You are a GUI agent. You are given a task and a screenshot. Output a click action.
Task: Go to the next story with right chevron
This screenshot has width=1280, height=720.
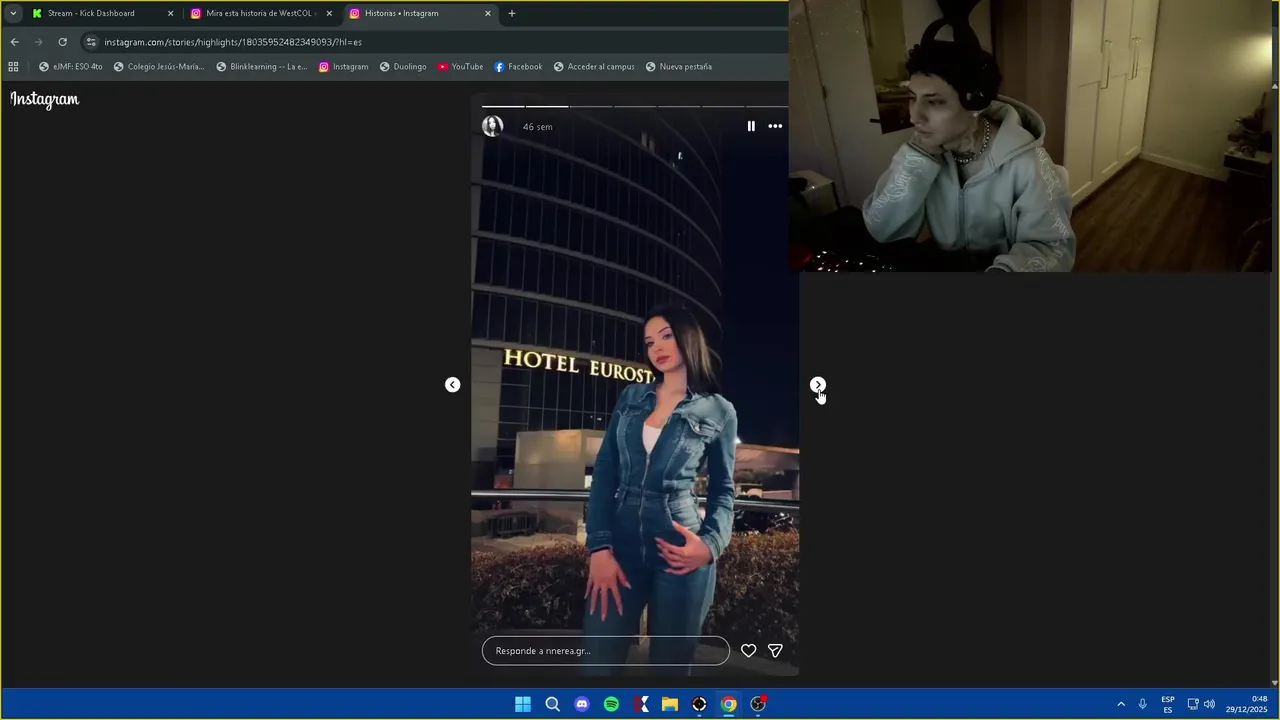818,385
